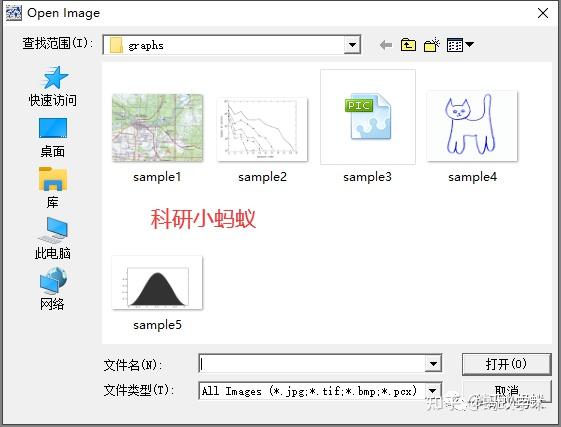Click the sample4 file name label
Viewport: 561px width, 427px height.
tap(473, 177)
